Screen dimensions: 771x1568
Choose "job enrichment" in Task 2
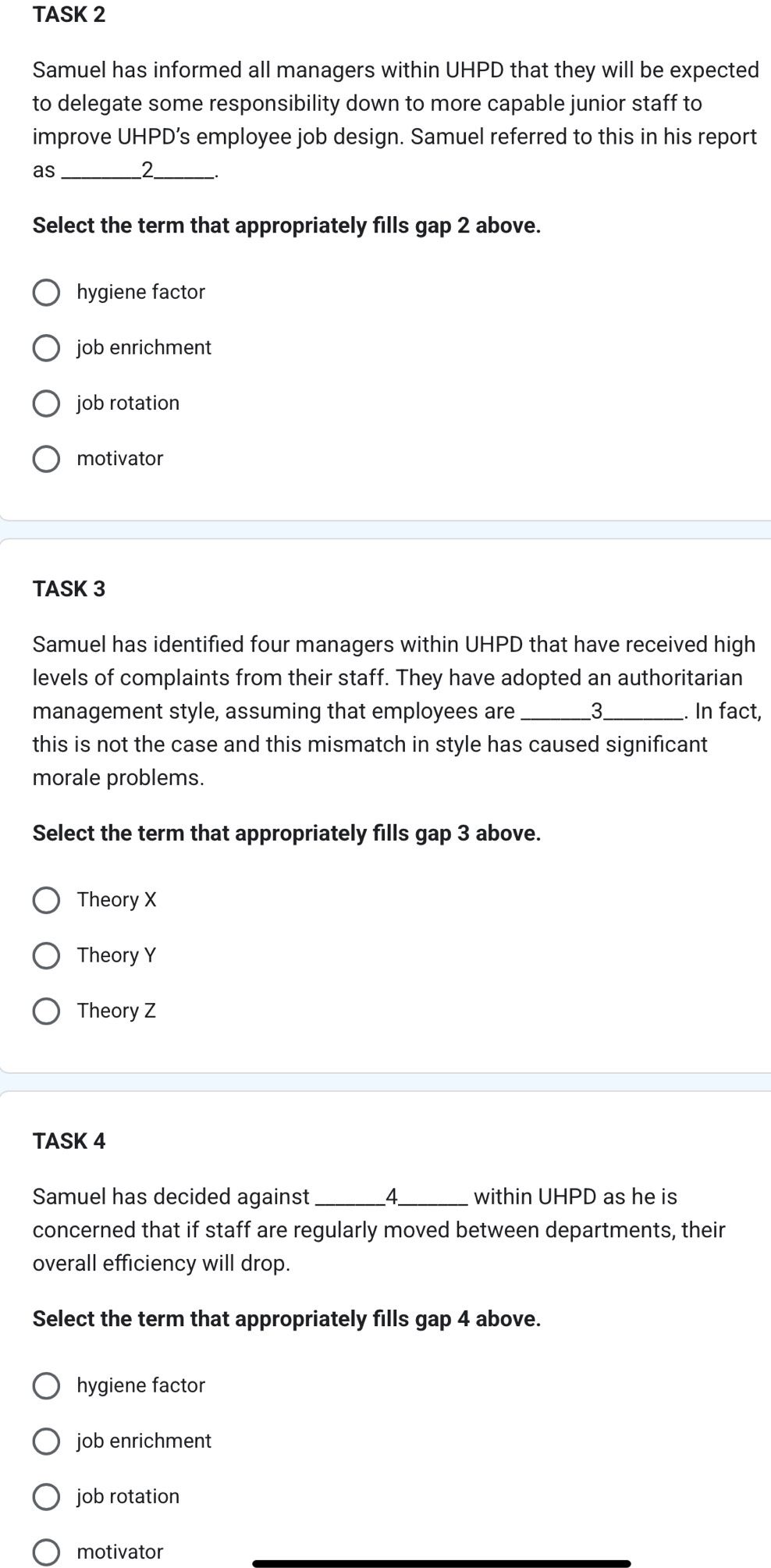click(47, 347)
